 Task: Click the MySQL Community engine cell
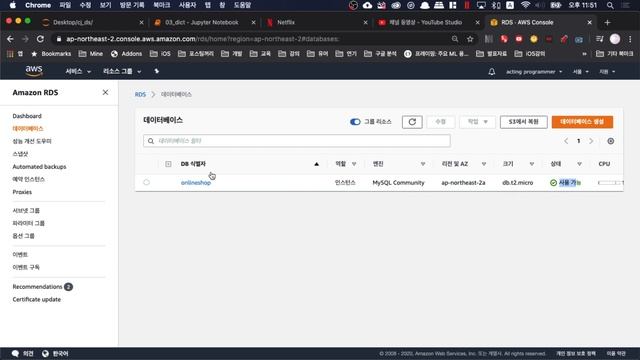398,182
